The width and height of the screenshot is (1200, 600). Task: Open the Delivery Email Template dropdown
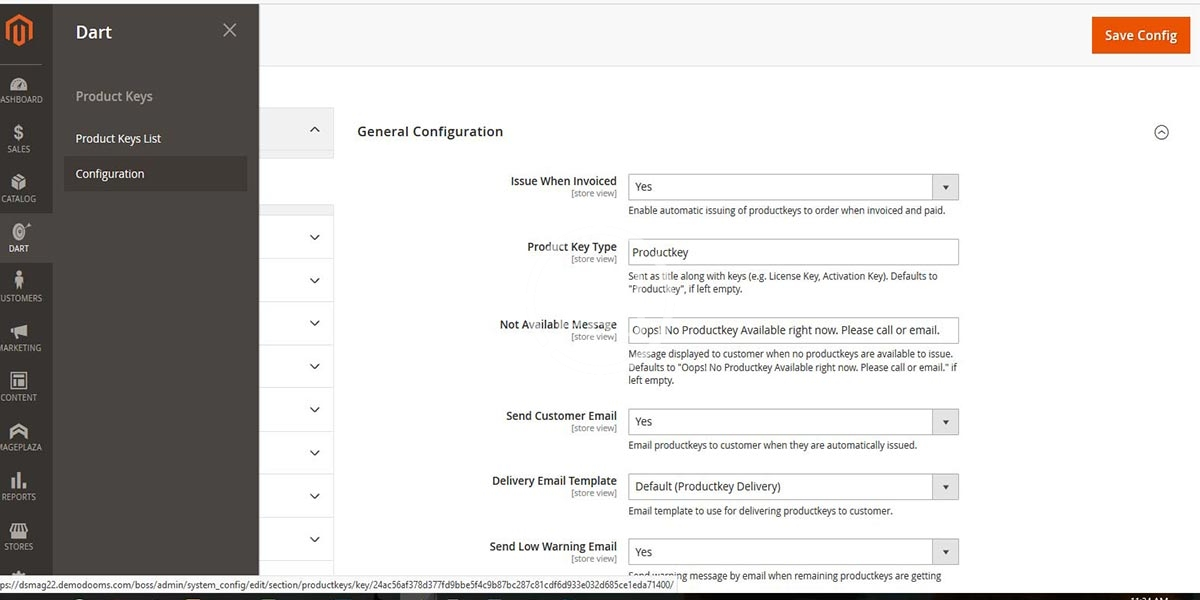[x=793, y=487]
